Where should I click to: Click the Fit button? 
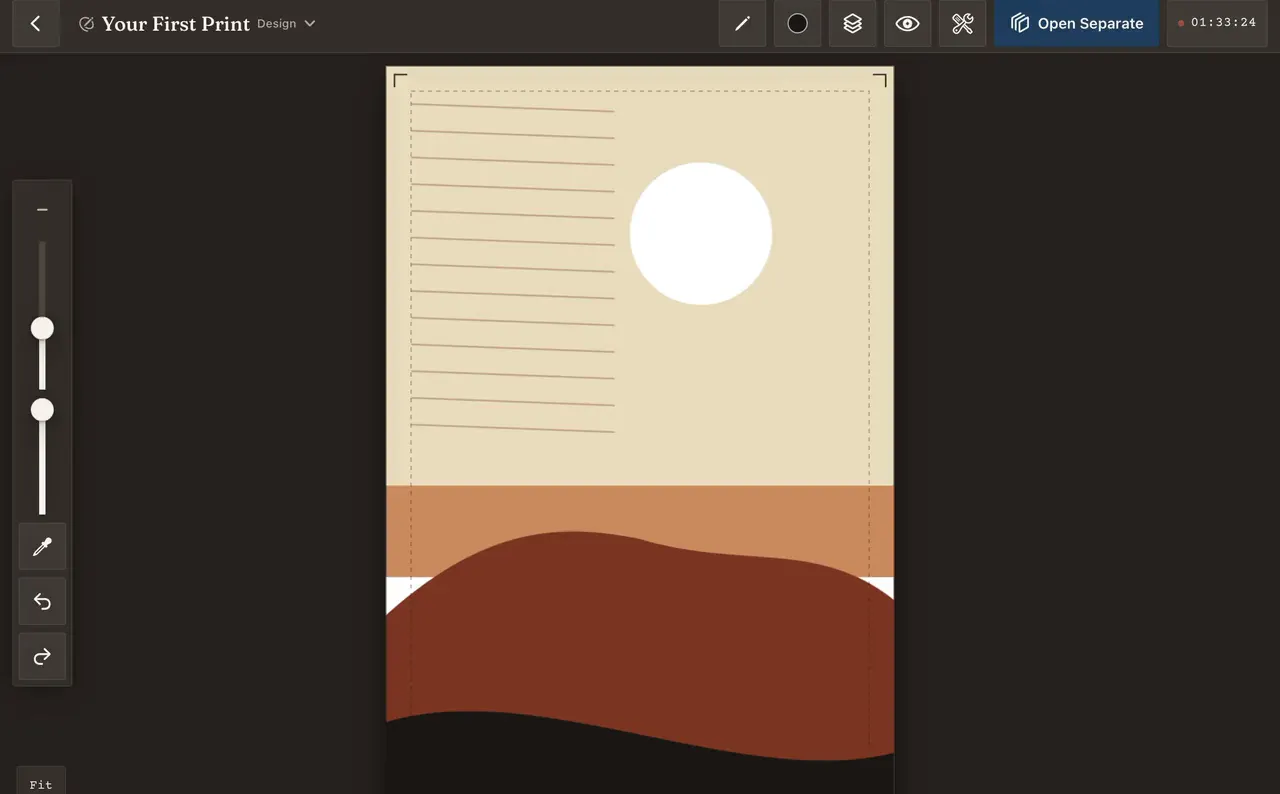[x=41, y=783]
